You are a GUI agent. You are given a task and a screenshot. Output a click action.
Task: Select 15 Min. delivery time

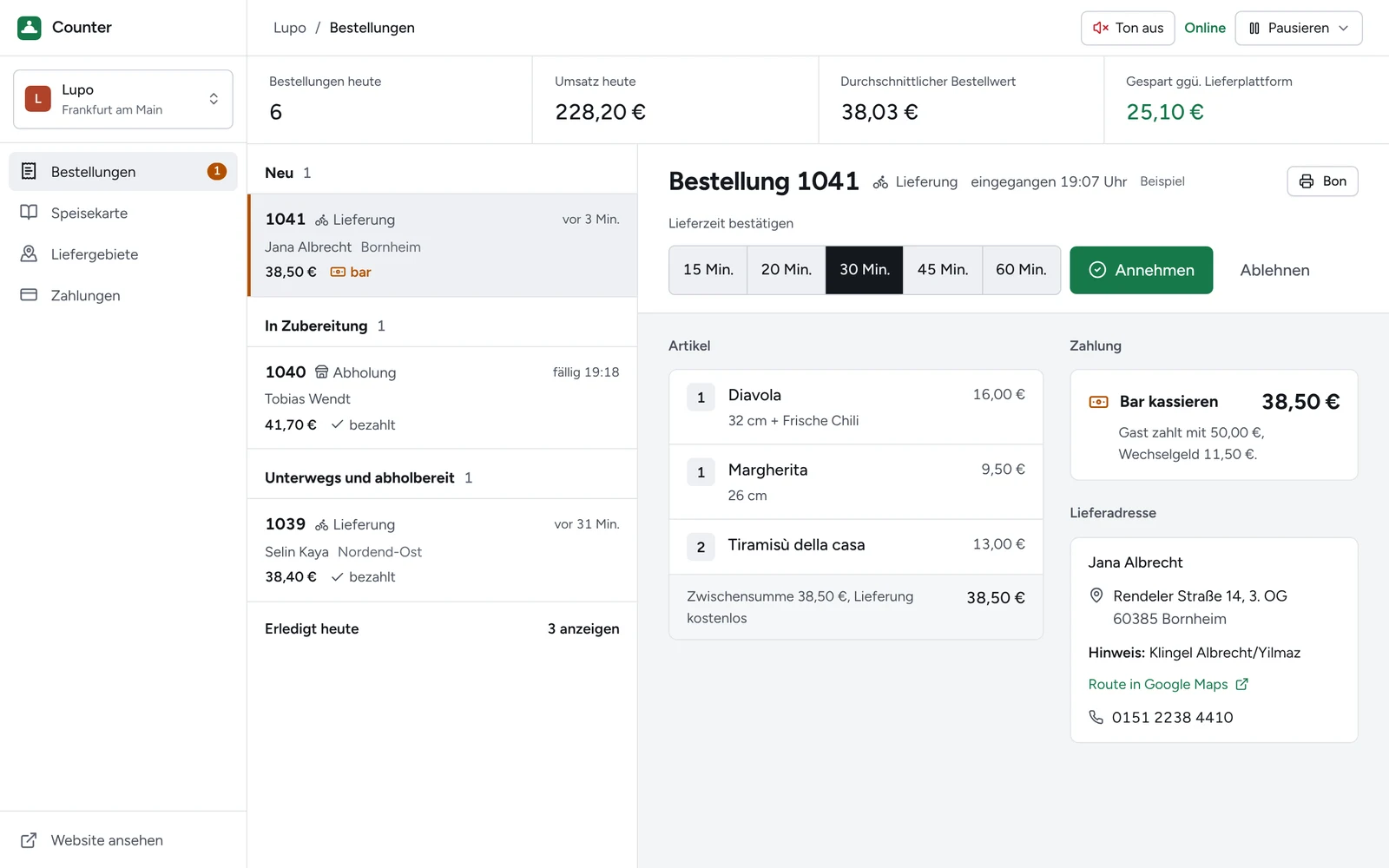708,270
